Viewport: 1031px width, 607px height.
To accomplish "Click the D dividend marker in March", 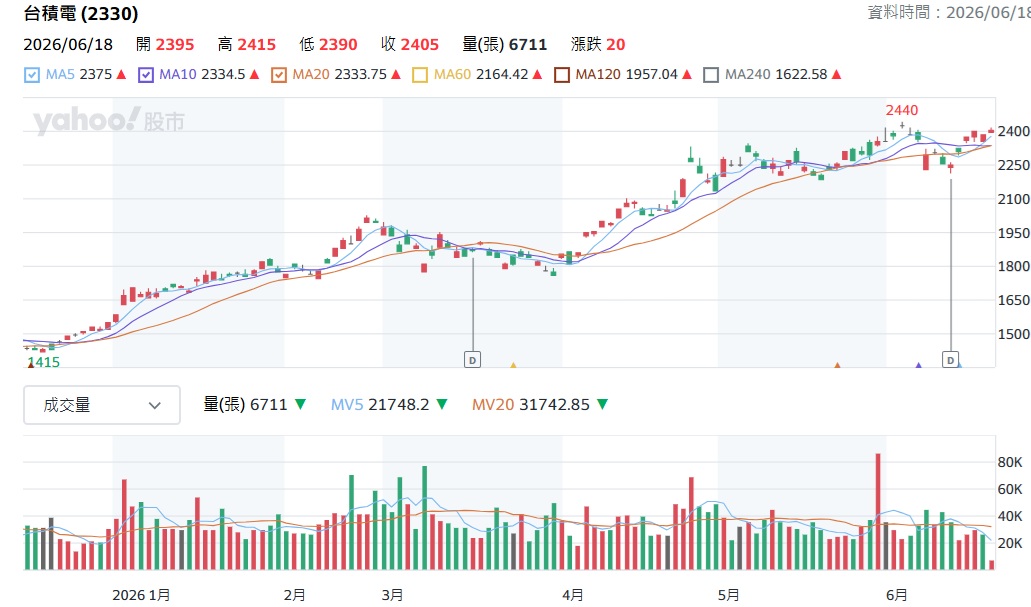I will (x=472, y=360).
